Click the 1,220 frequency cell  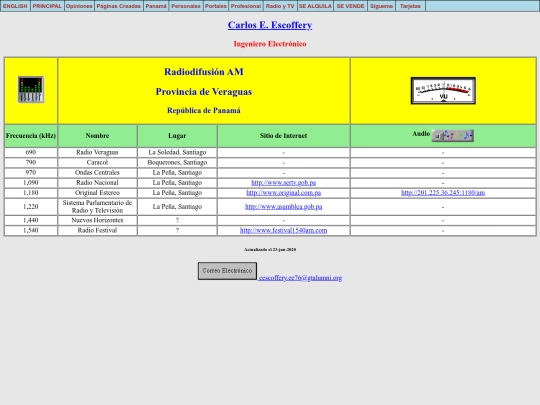pyautogui.click(x=31, y=207)
